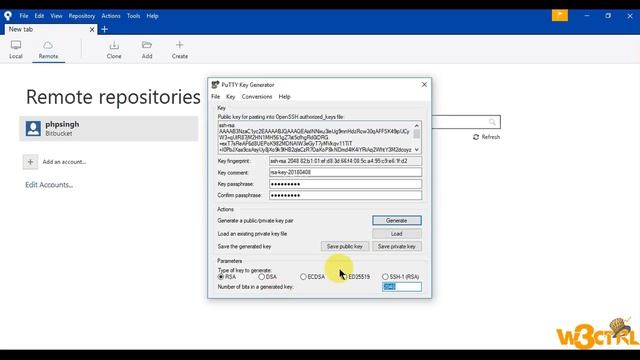The height and width of the screenshot is (360, 640).
Task: Open PuTTY Key menu
Action: [231, 97]
